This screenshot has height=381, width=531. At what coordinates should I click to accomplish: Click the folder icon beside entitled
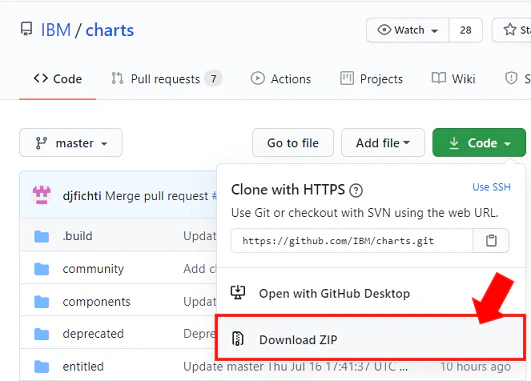[42, 367]
